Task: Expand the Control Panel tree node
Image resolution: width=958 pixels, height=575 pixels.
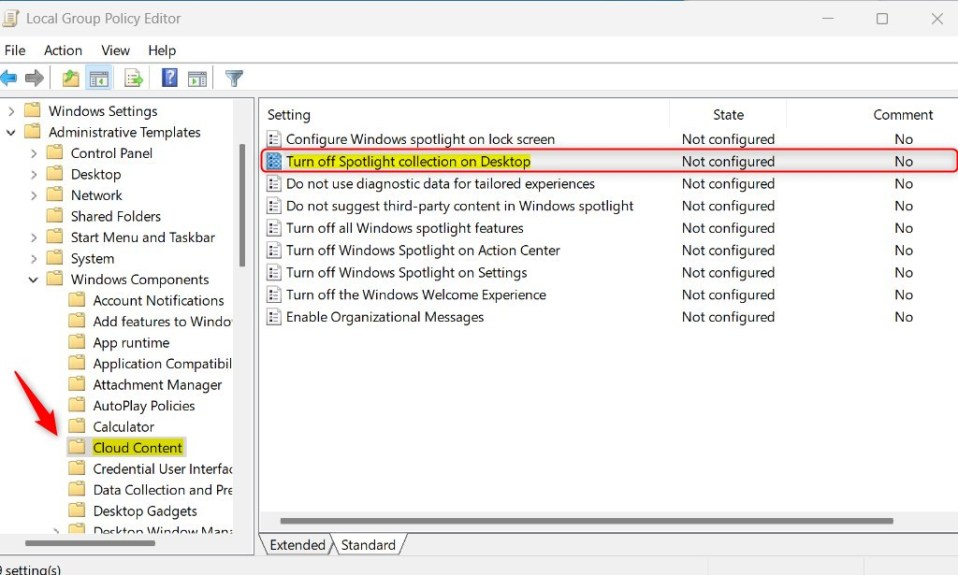Action: point(33,153)
